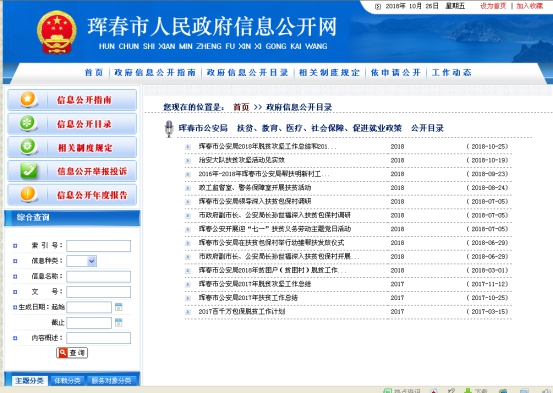
Task: Switch to 主题分类 tab
Action: tap(29, 381)
